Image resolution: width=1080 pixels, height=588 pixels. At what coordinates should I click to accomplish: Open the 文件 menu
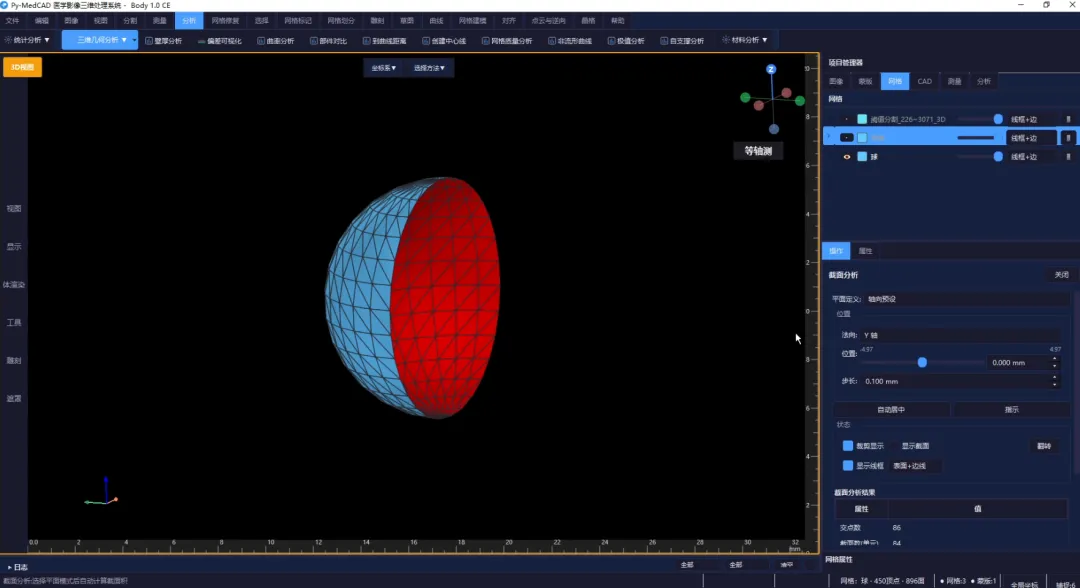click(x=12, y=21)
